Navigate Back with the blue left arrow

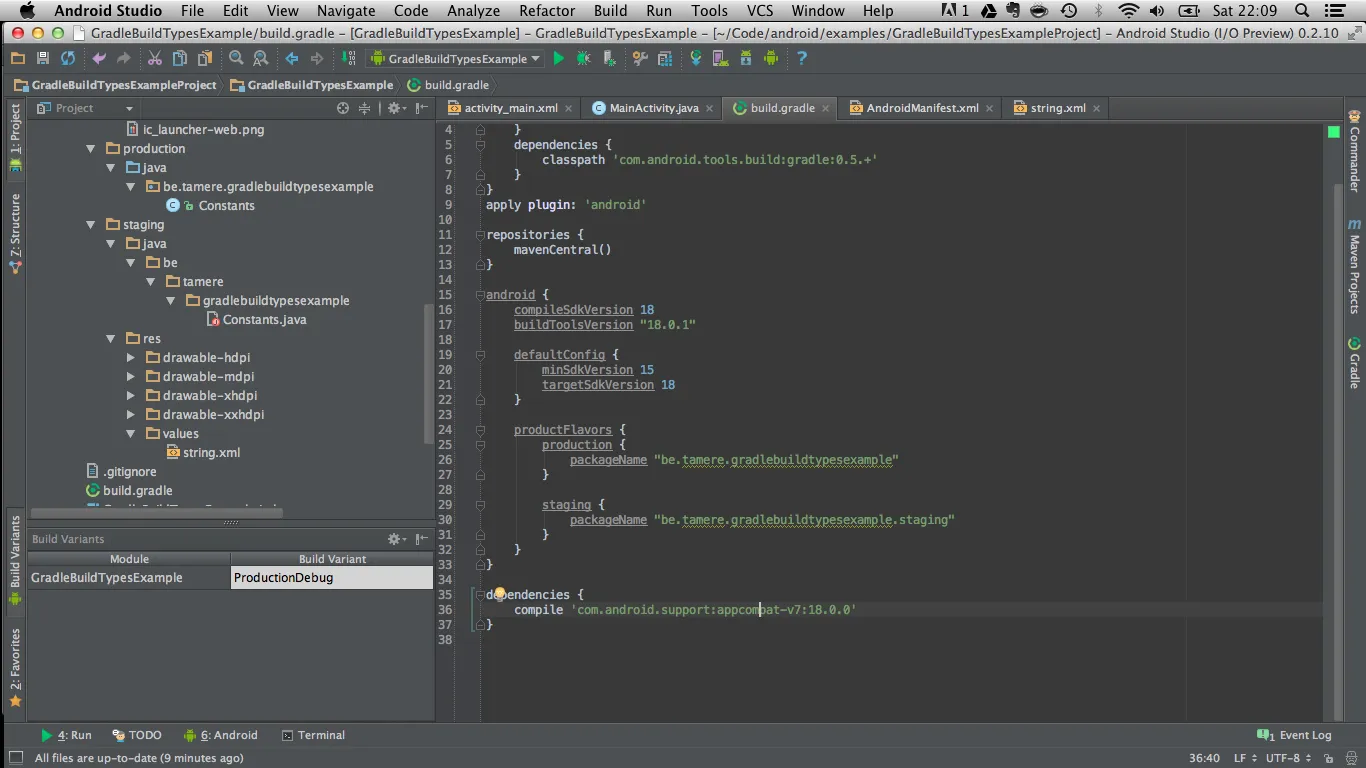(x=292, y=59)
